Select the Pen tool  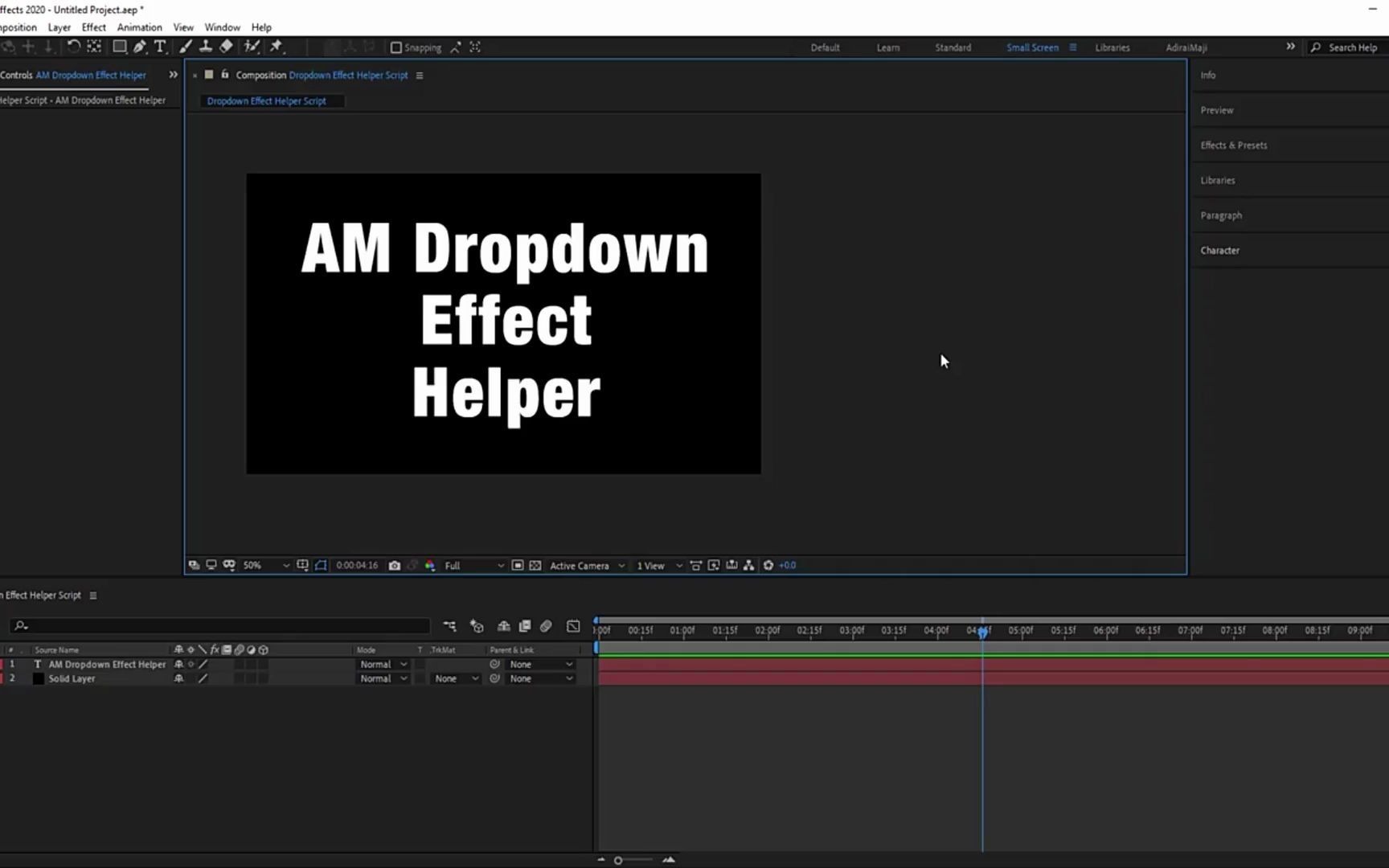(x=139, y=47)
